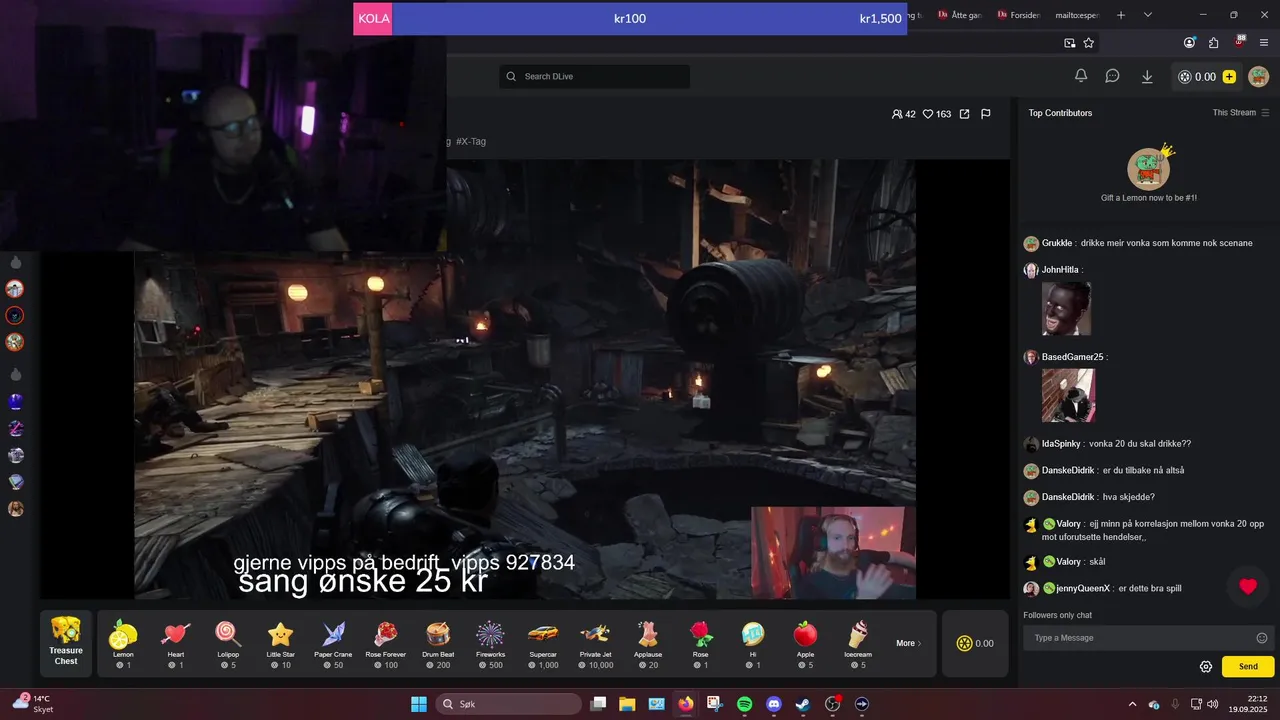
Task: Click the Lemon balance 0.00 box beside gifts
Action: click(x=975, y=643)
